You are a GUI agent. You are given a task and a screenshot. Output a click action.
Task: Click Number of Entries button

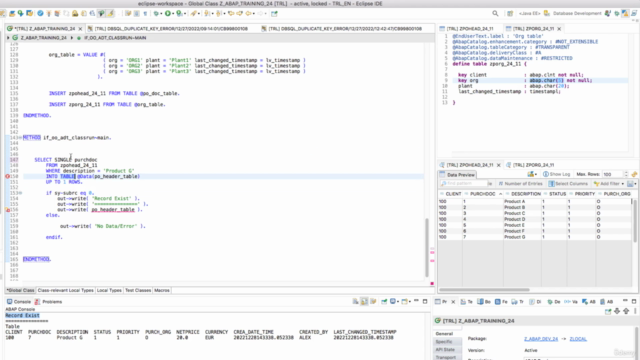point(521,184)
